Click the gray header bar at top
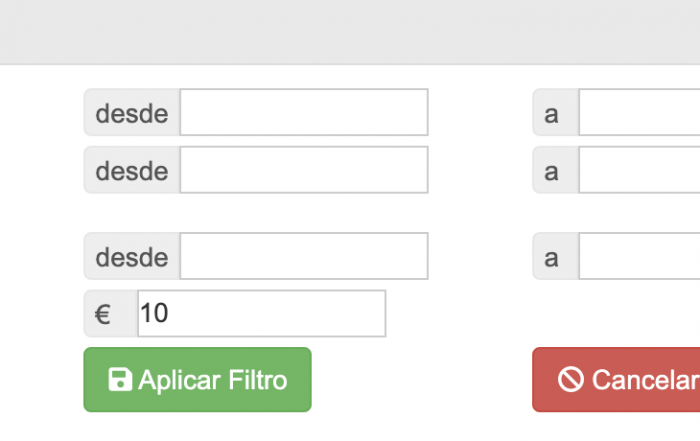Image resolution: width=700 pixels, height=441 pixels. 350,30
